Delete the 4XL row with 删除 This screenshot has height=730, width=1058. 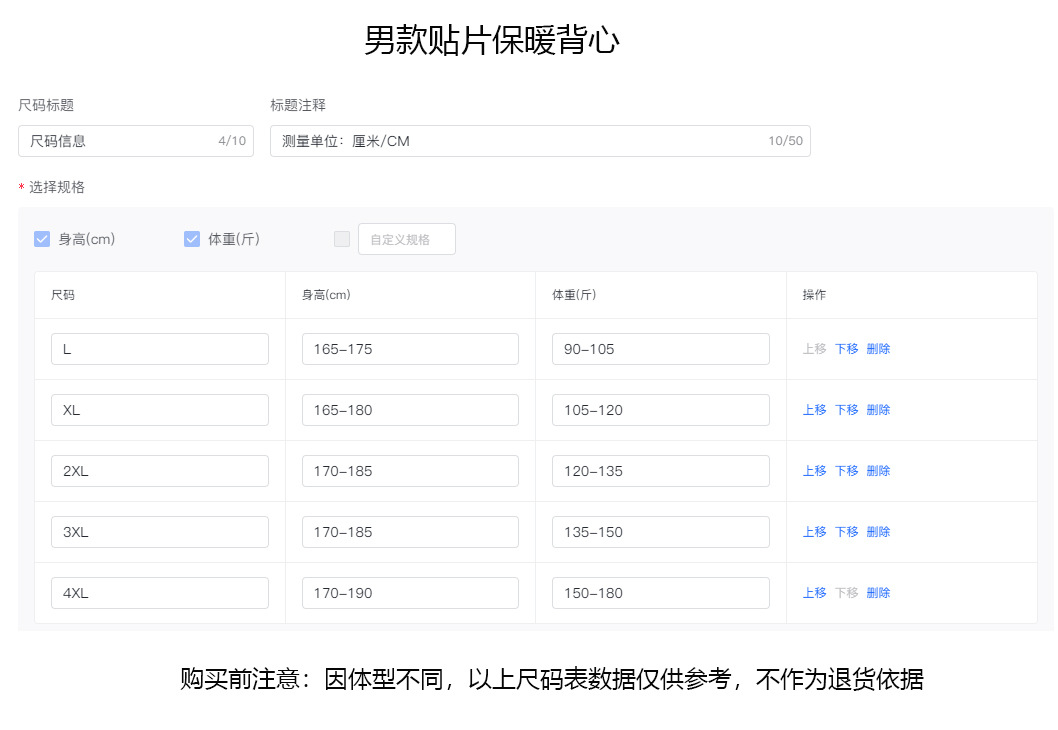click(877, 592)
